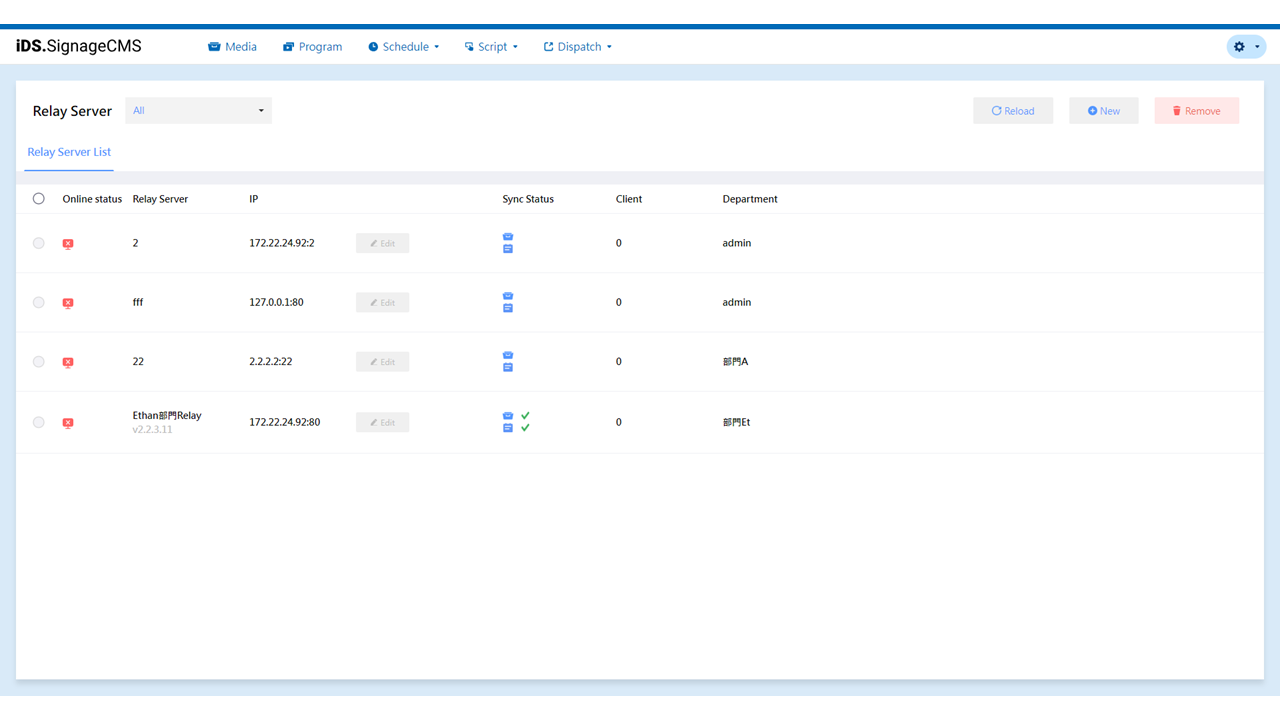This screenshot has width=1280, height=720.
Task: Click the iDS.SignageCMS logo
Action: pos(79,47)
